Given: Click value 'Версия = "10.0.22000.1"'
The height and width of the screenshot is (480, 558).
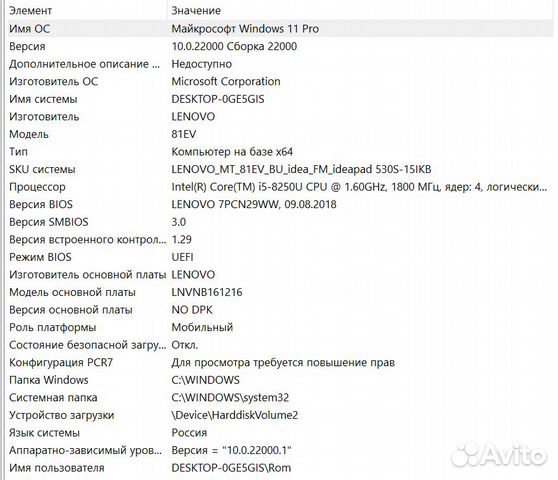Looking at the screenshot, I should (231, 450).
